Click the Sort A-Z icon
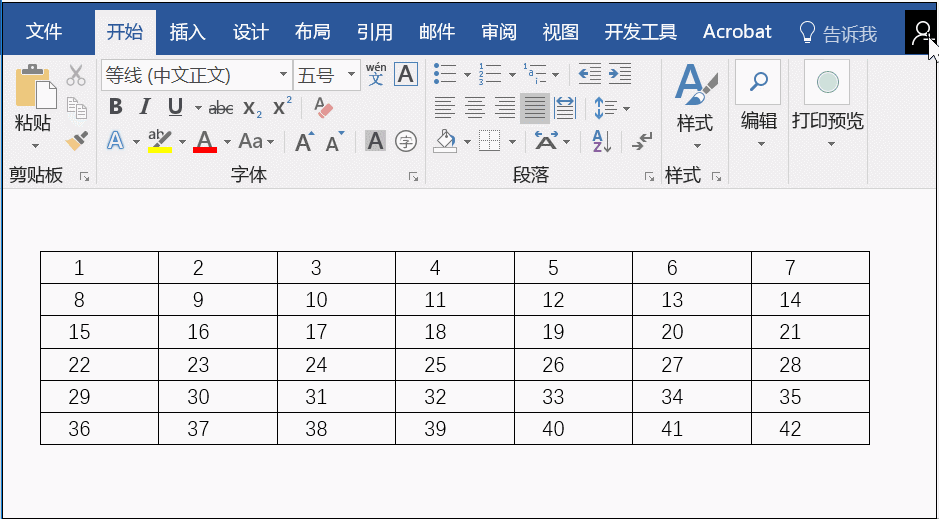Image resolution: width=939 pixels, height=519 pixels. (601, 142)
